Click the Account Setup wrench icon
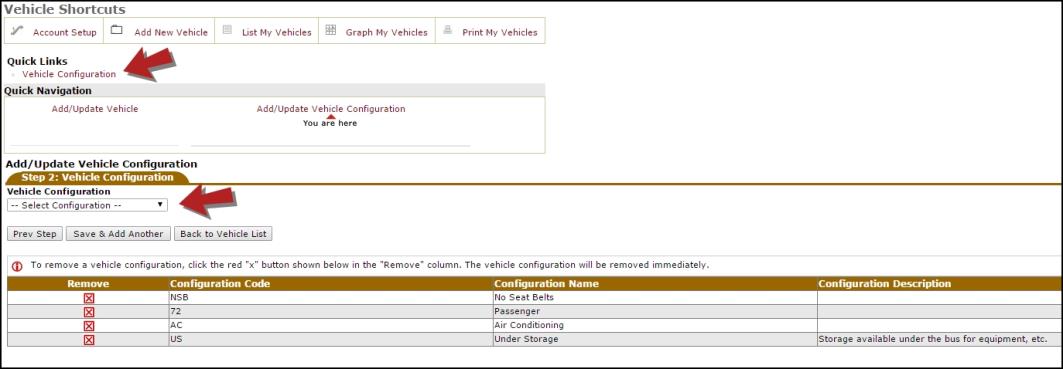1063x369 pixels. pos(18,31)
